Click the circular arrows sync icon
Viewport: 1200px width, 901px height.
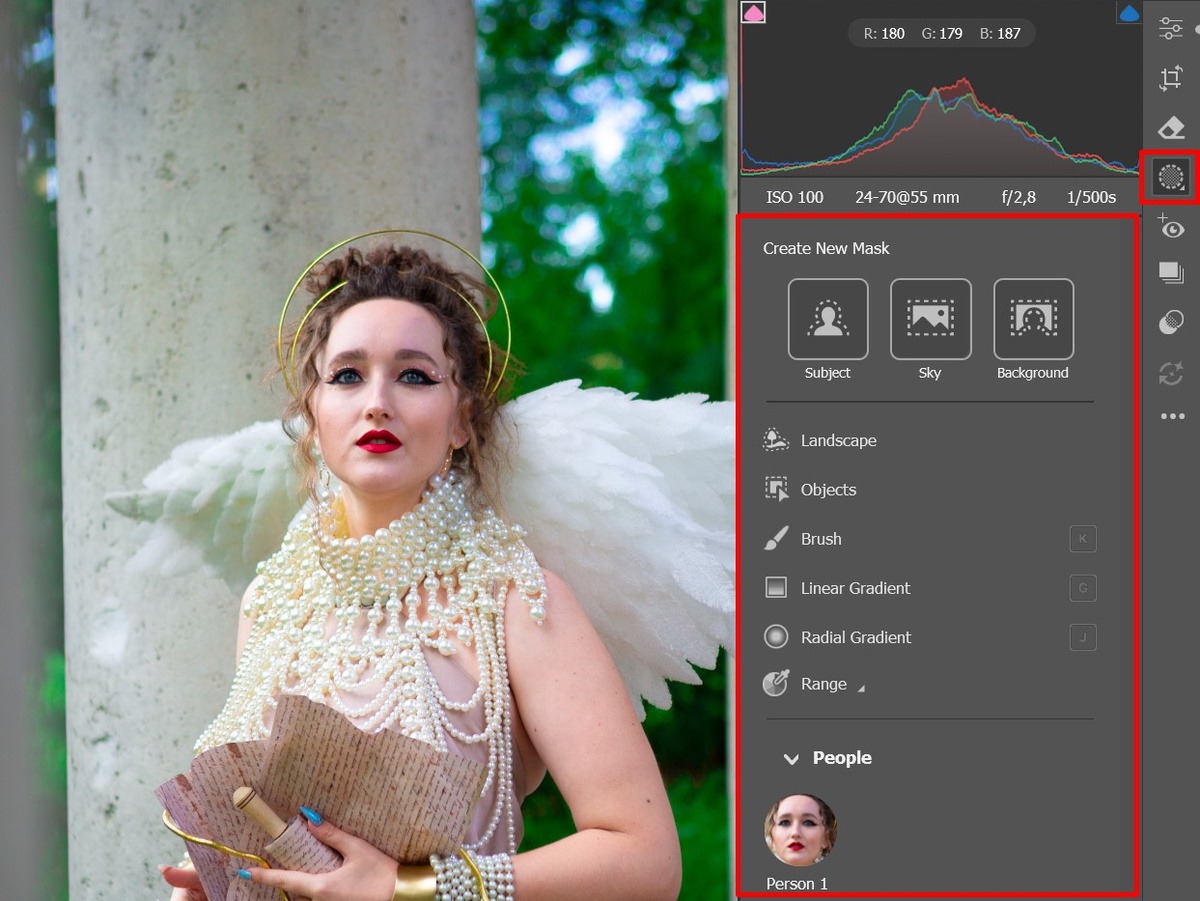coord(1171,373)
